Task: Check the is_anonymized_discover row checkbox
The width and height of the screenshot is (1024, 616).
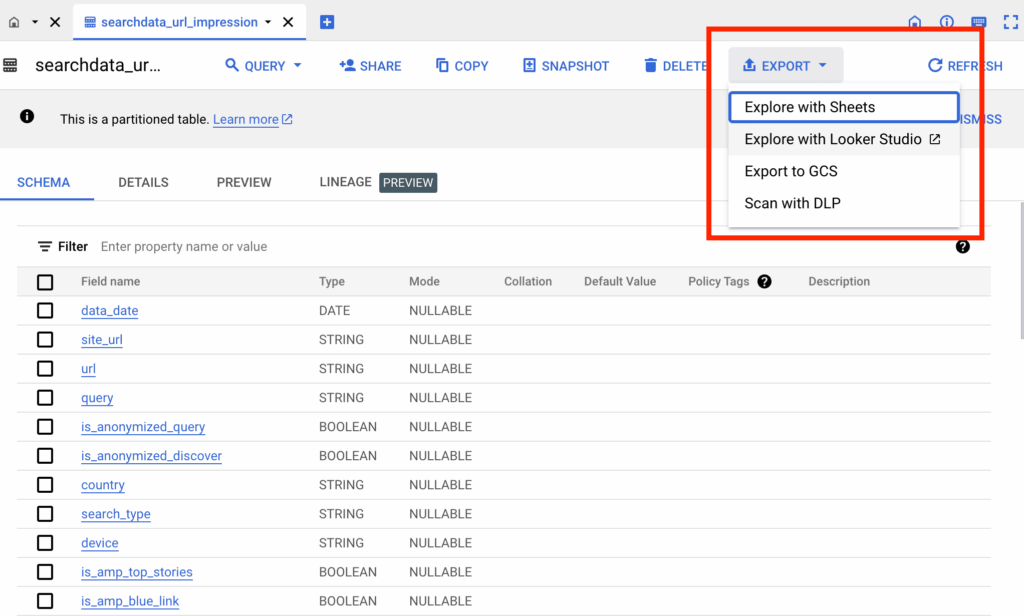Action: pos(45,456)
